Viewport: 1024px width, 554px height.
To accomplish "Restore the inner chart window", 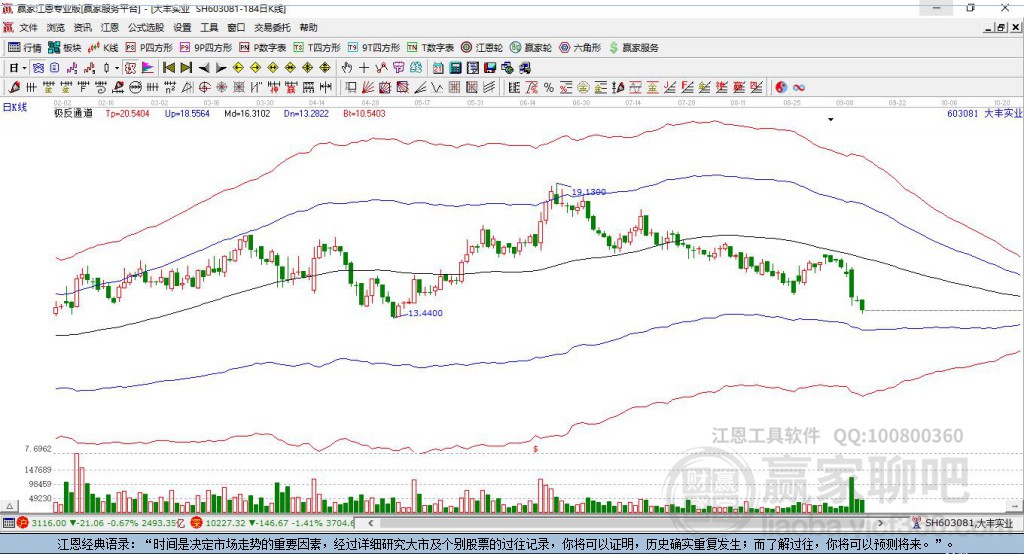I will [x=1002, y=27].
